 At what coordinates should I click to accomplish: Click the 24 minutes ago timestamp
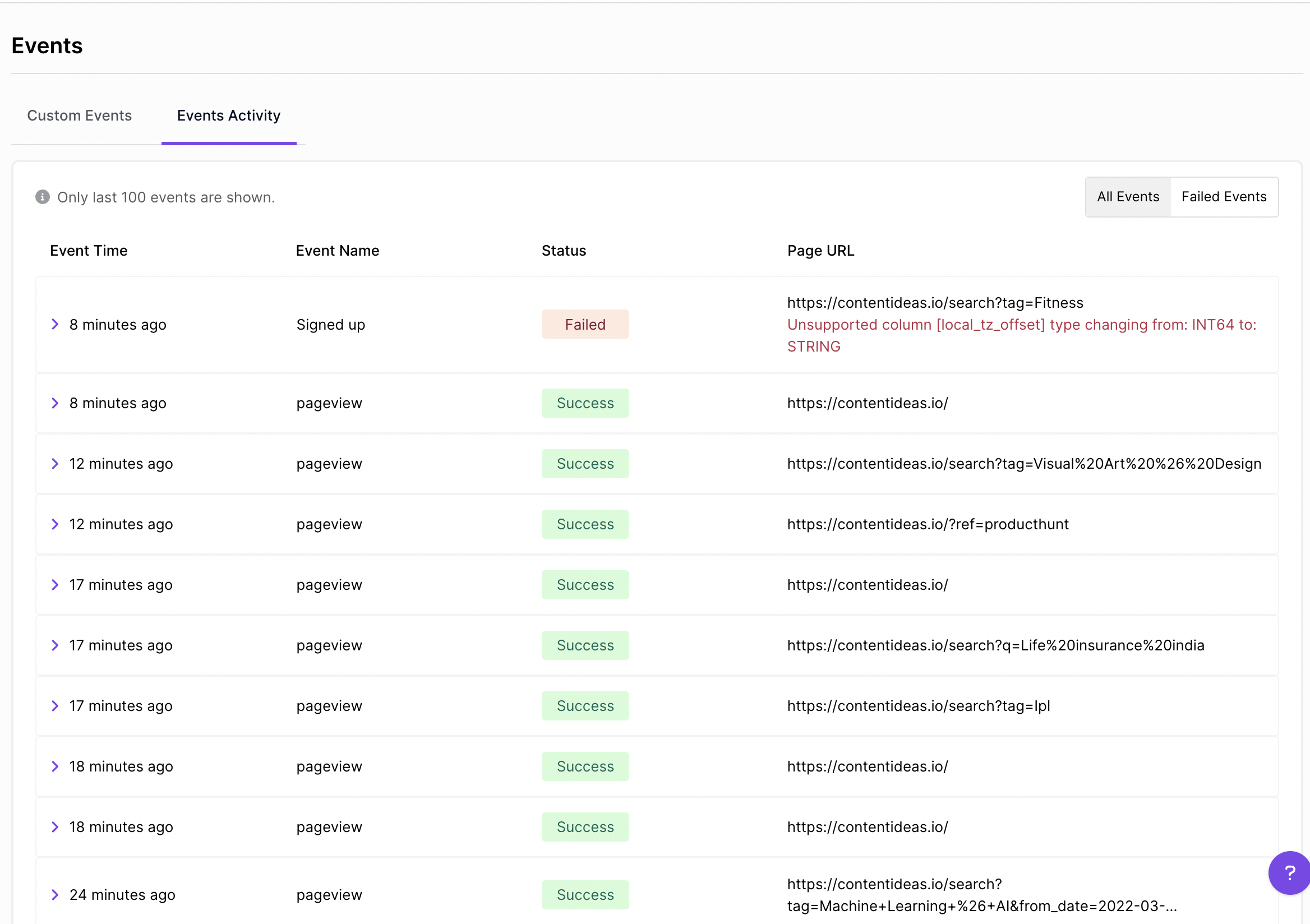(122, 894)
